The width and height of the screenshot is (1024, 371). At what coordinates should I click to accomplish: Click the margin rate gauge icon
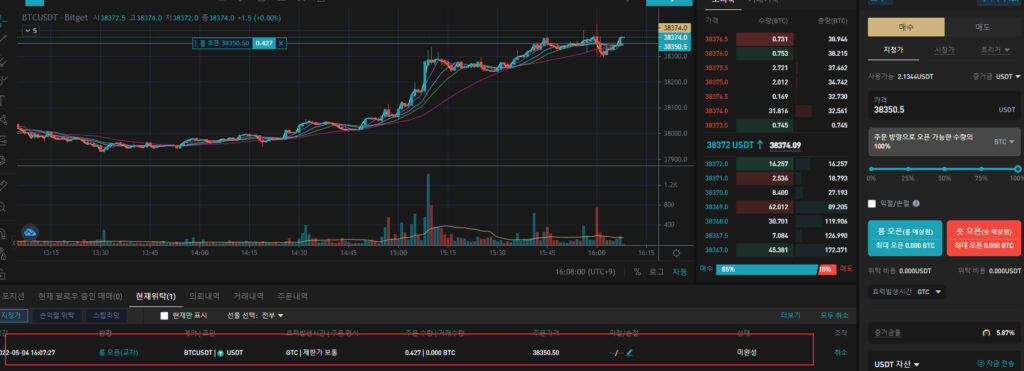986,333
